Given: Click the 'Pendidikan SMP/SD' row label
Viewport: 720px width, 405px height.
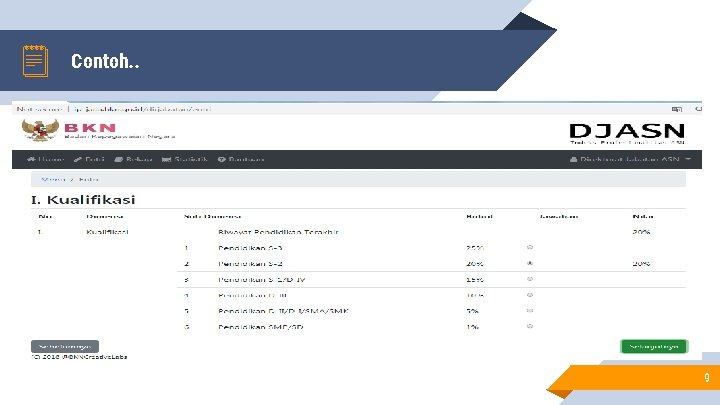Looking at the screenshot, I should pyautogui.click(x=261, y=327).
